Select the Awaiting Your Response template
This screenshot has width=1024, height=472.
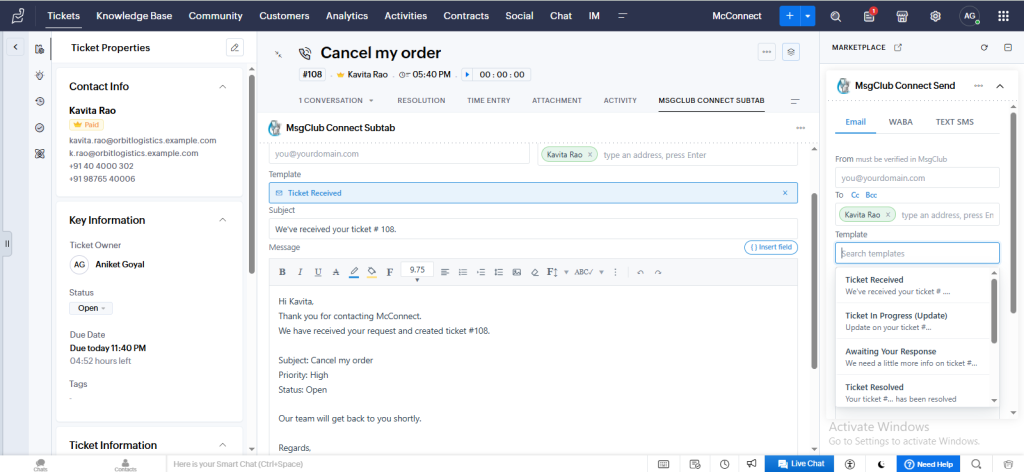(913, 356)
